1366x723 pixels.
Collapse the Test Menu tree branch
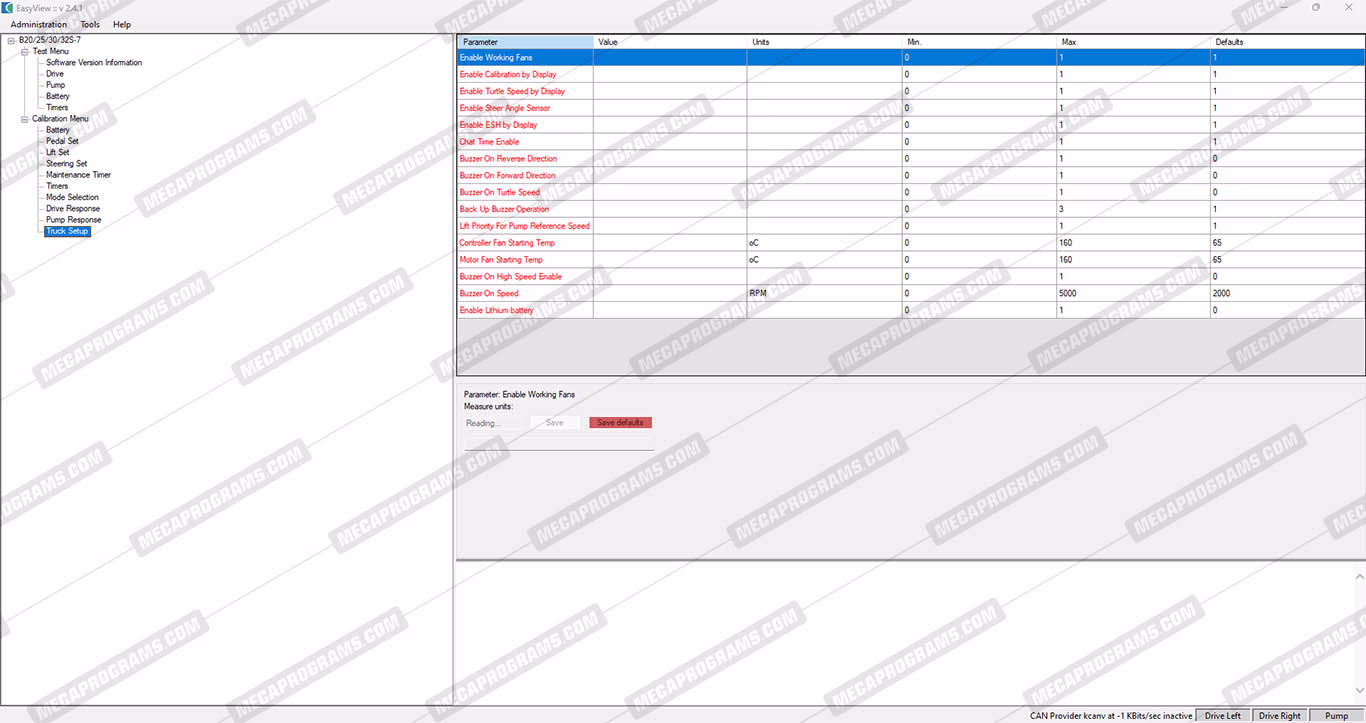coord(25,51)
